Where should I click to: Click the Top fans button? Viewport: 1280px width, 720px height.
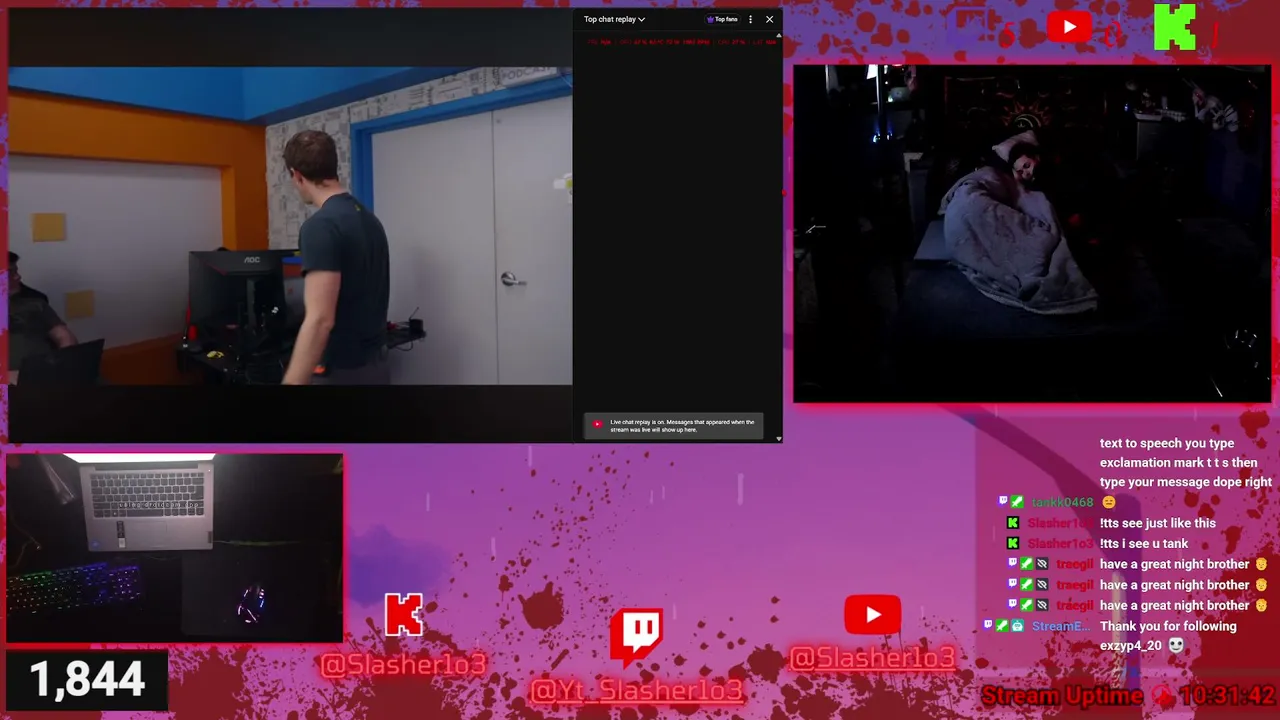[x=722, y=19]
